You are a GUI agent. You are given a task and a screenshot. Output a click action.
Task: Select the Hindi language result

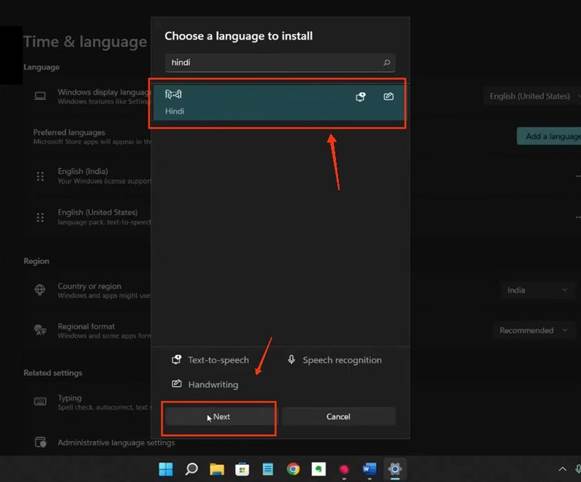278,103
